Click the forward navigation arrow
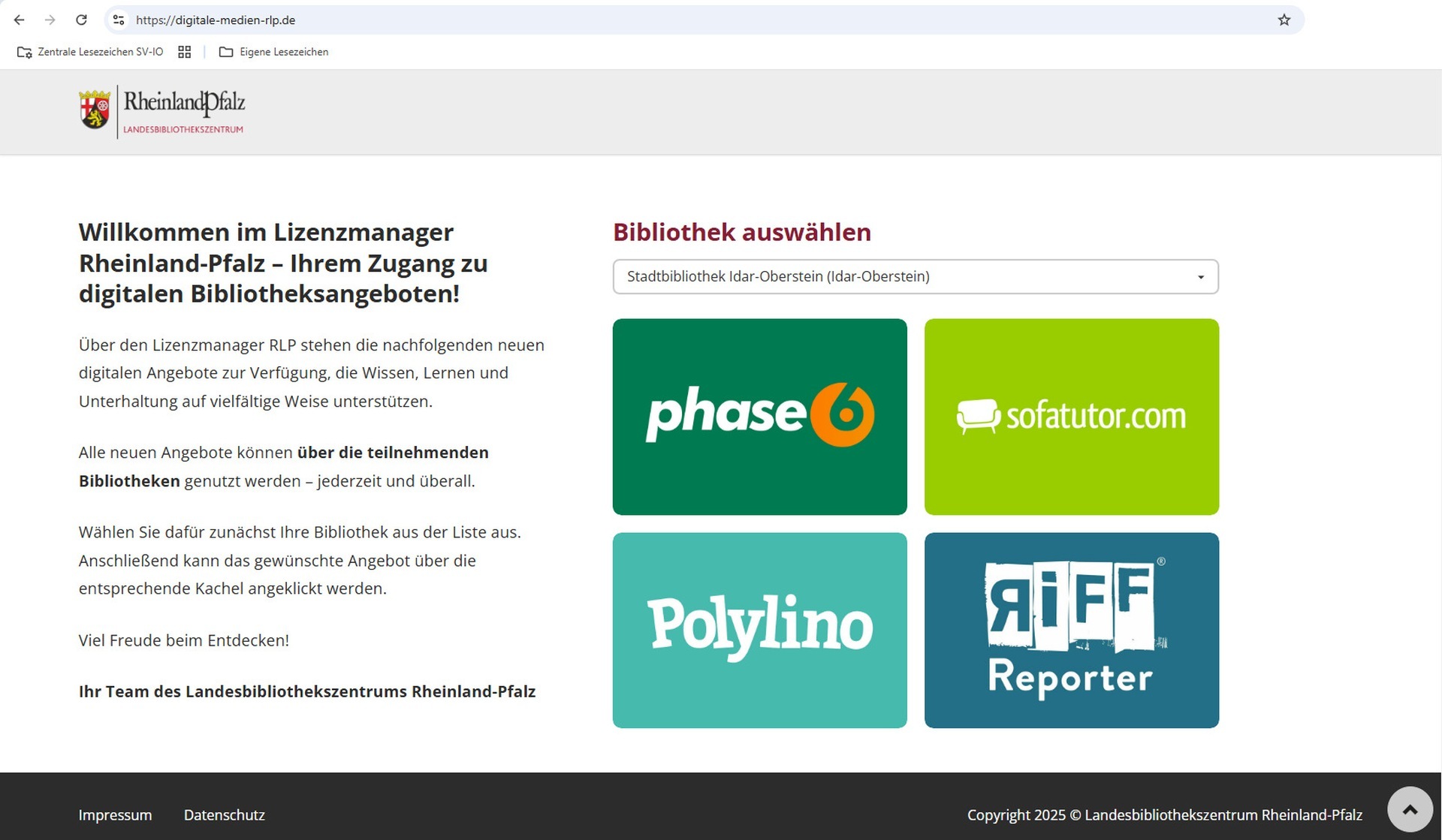This screenshot has width=1442, height=840. (50, 20)
